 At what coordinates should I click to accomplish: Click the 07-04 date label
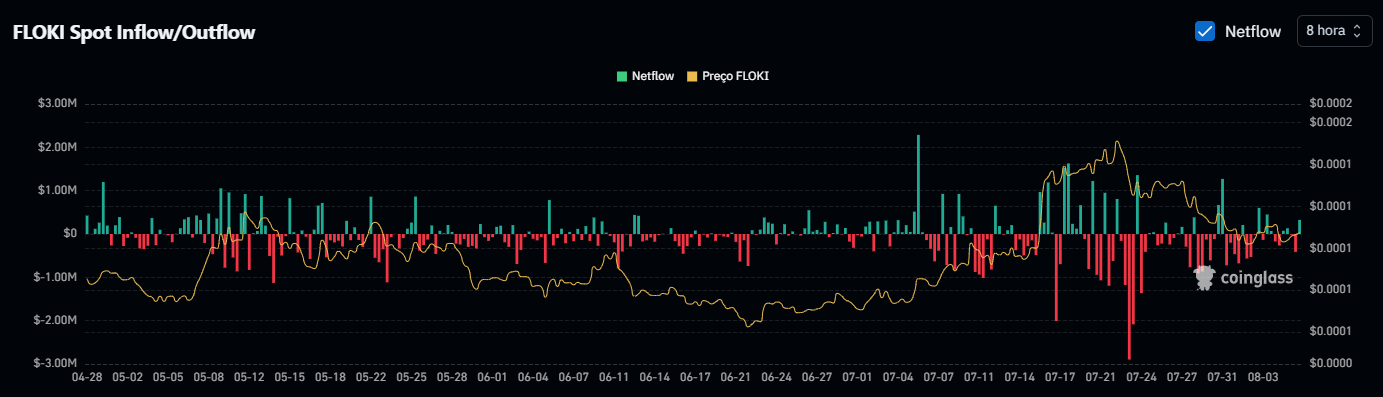[898, 378]
